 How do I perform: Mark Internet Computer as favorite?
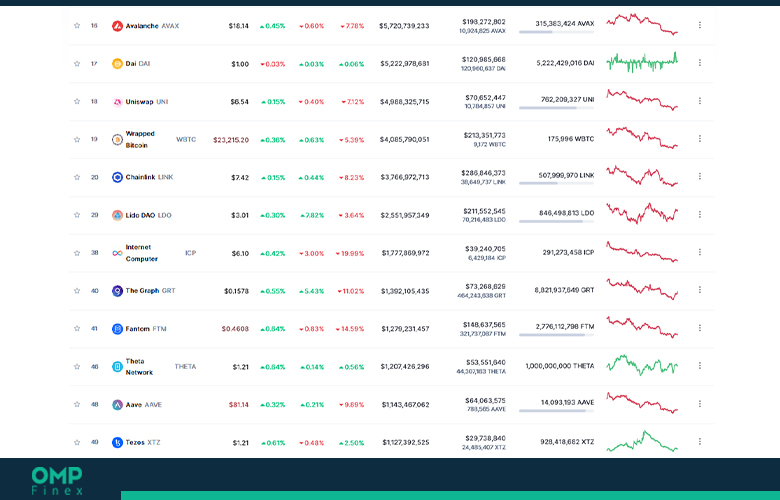coord(77,253)
